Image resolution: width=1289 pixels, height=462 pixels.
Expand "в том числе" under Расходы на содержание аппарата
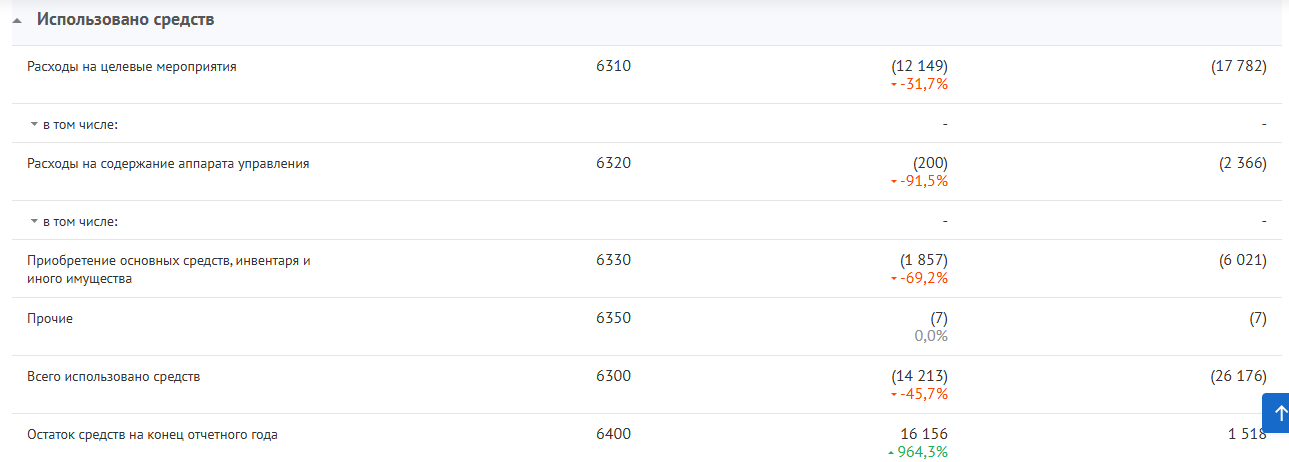point(76,222)
